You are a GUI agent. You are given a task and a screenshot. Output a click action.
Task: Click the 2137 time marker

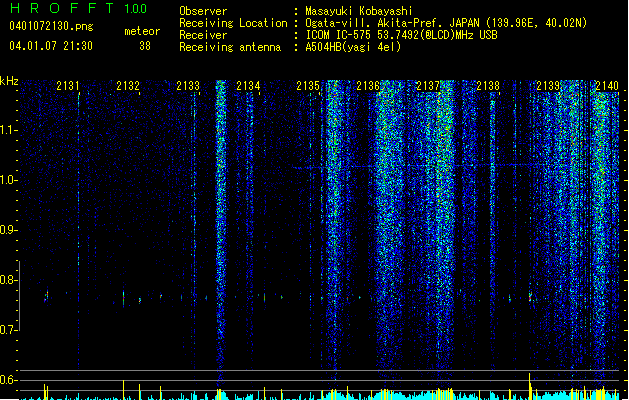[428, 86]
